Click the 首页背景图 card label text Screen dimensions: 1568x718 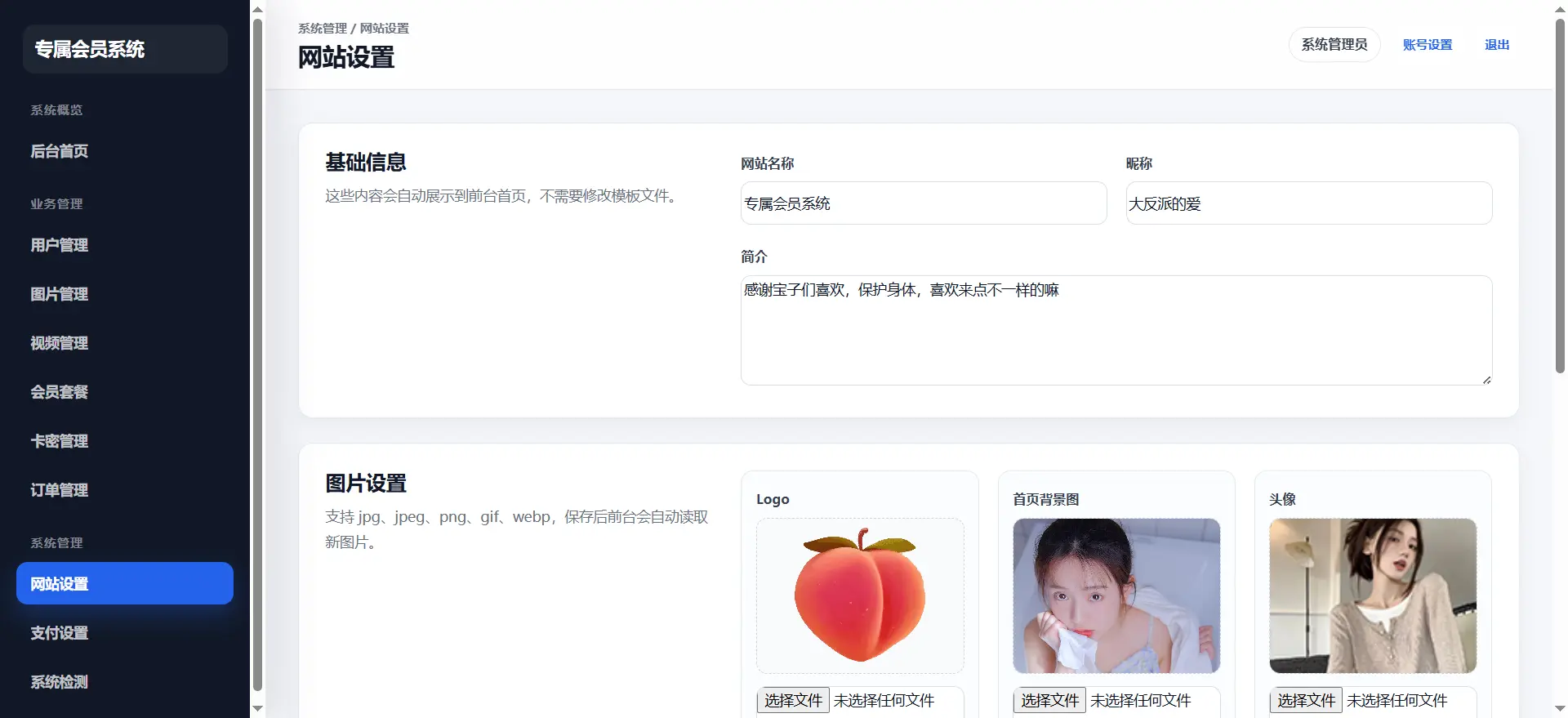(1046, 499)
